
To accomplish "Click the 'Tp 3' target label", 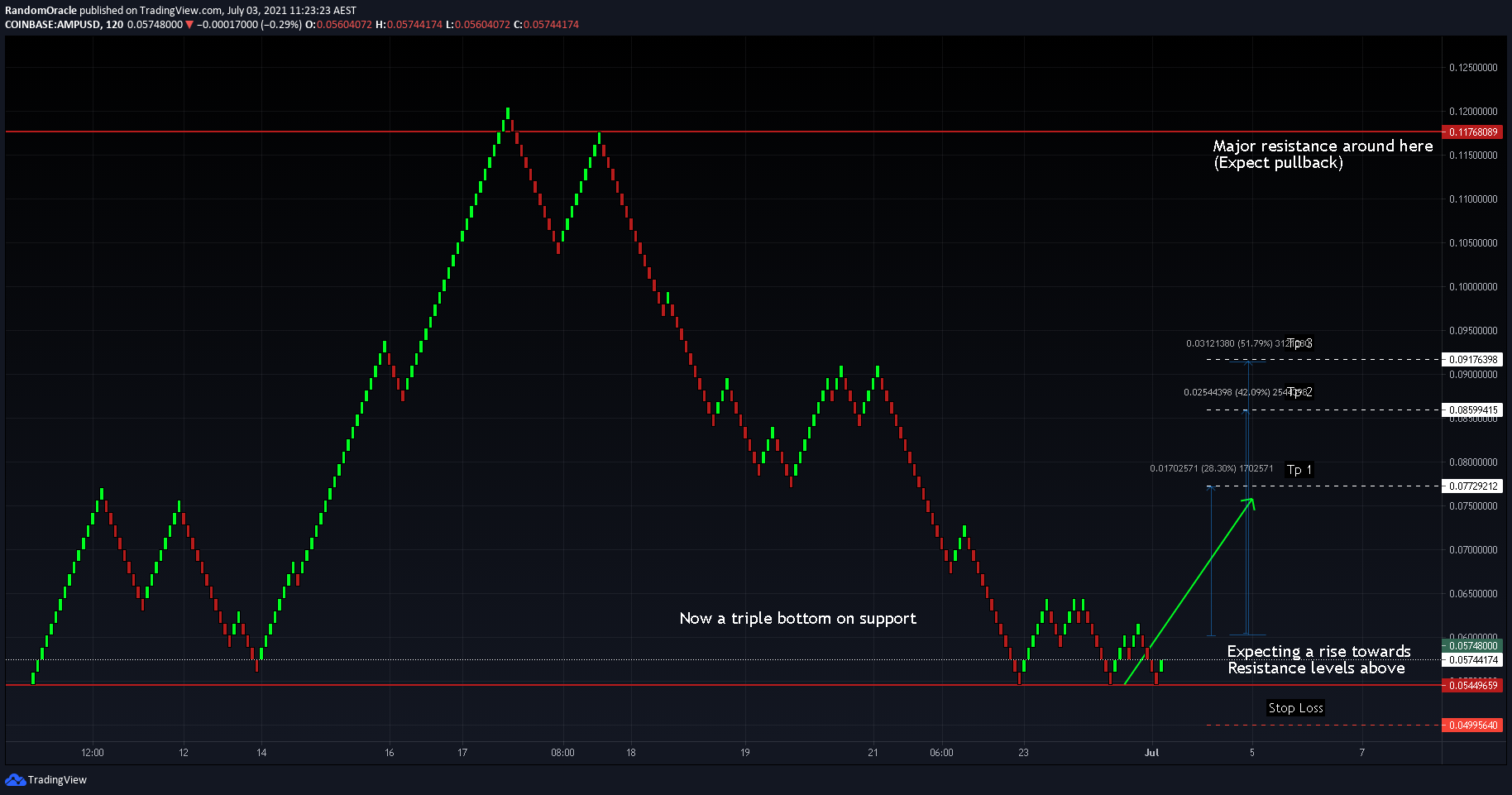I will click(x=1300, y=343).
